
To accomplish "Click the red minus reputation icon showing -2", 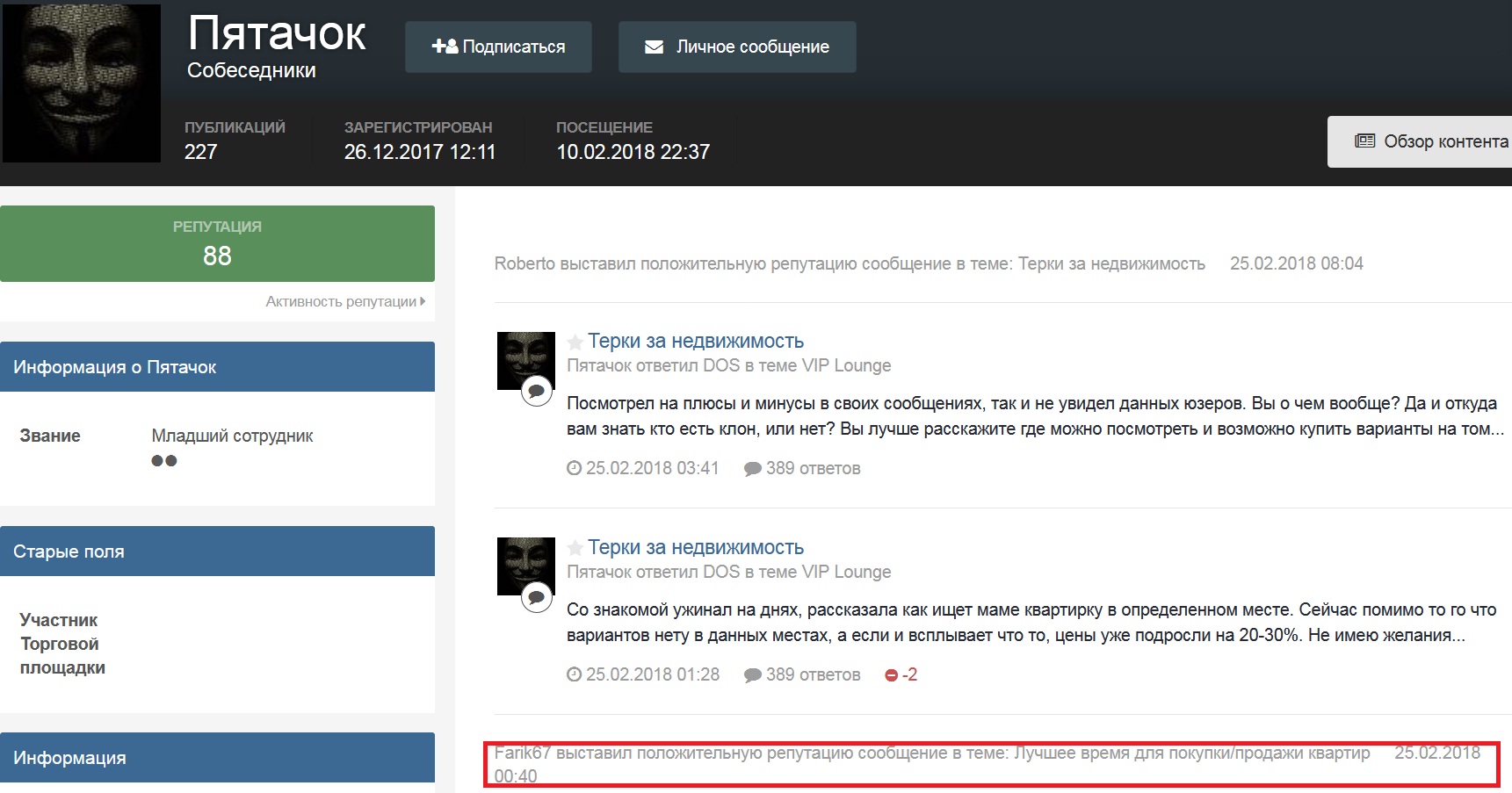I will 891,674.
